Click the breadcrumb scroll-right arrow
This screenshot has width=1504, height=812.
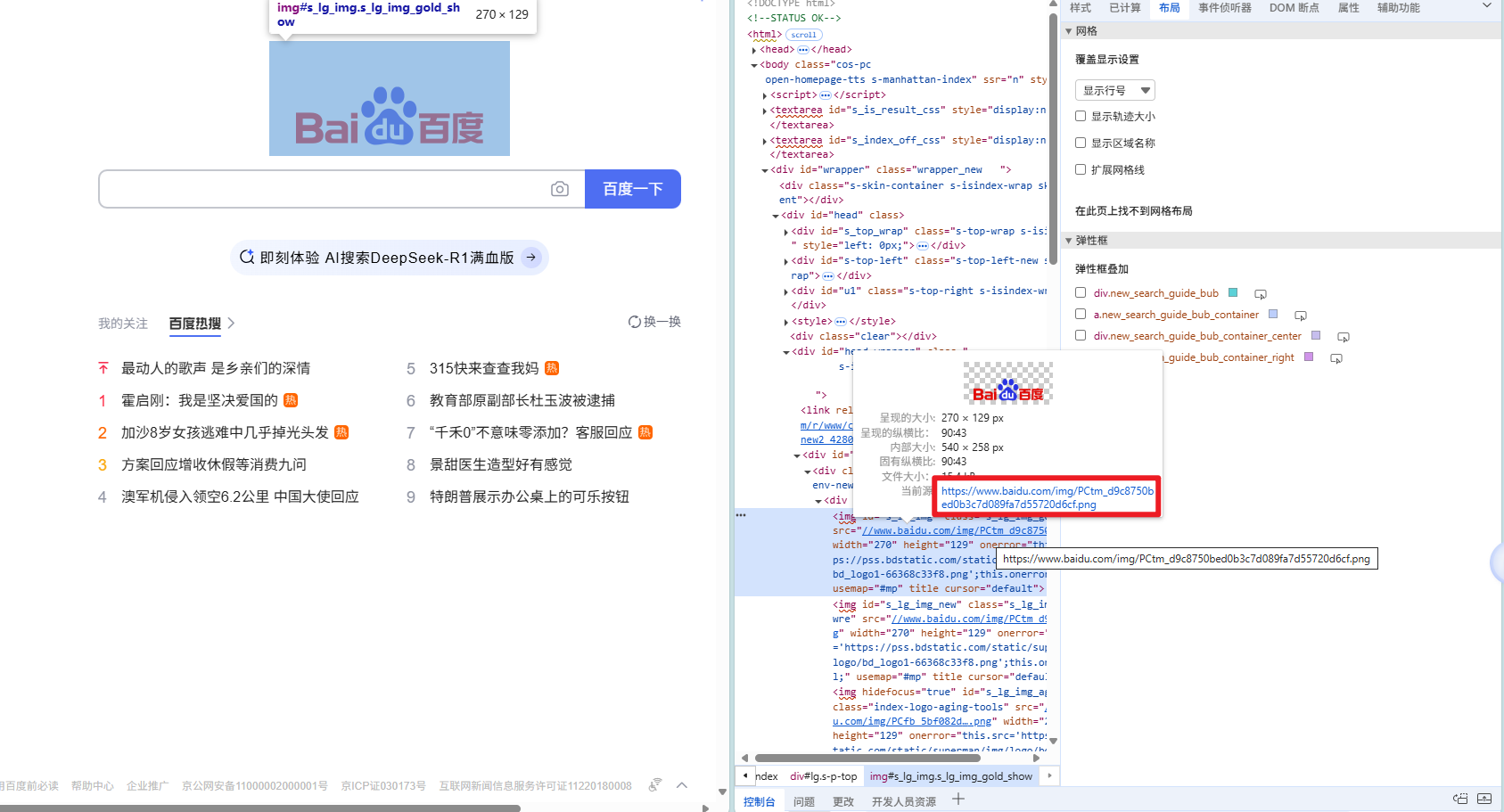(x=1049, y=776)
